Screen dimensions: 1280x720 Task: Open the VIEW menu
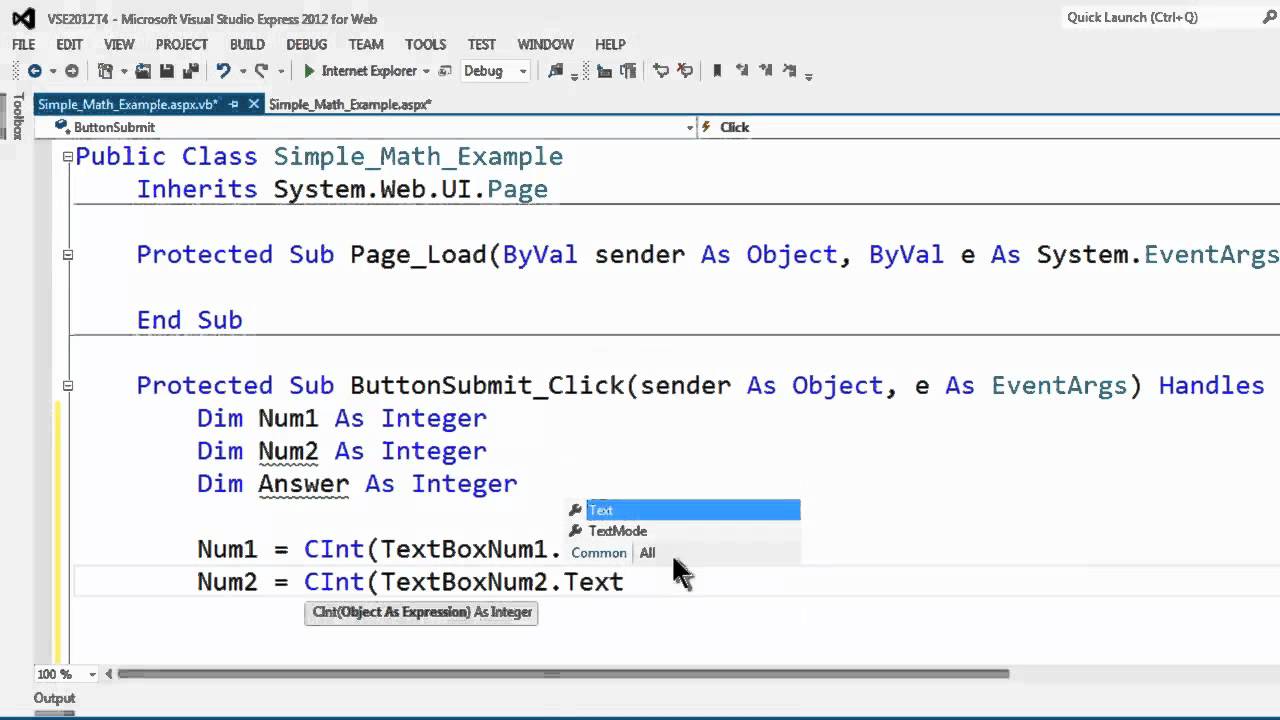(x=119, y=44)
